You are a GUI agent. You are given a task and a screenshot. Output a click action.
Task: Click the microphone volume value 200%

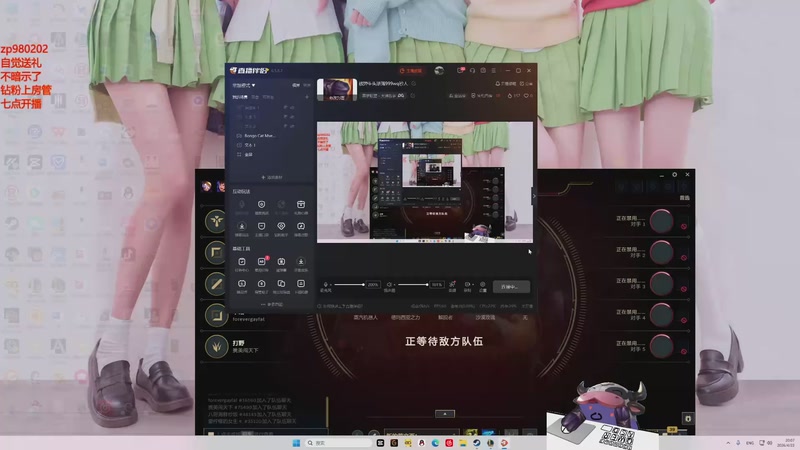click(373, 284)
